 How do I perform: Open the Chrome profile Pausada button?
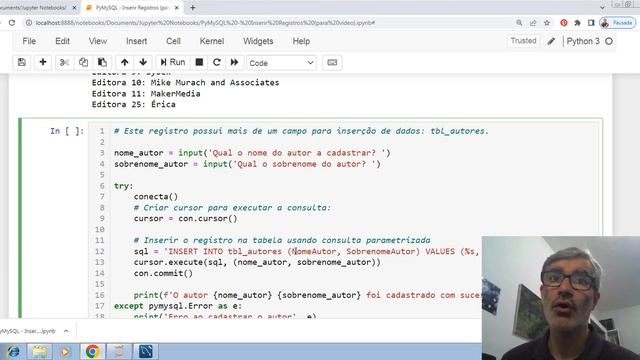pyautogui.click(x=617, y=23)
